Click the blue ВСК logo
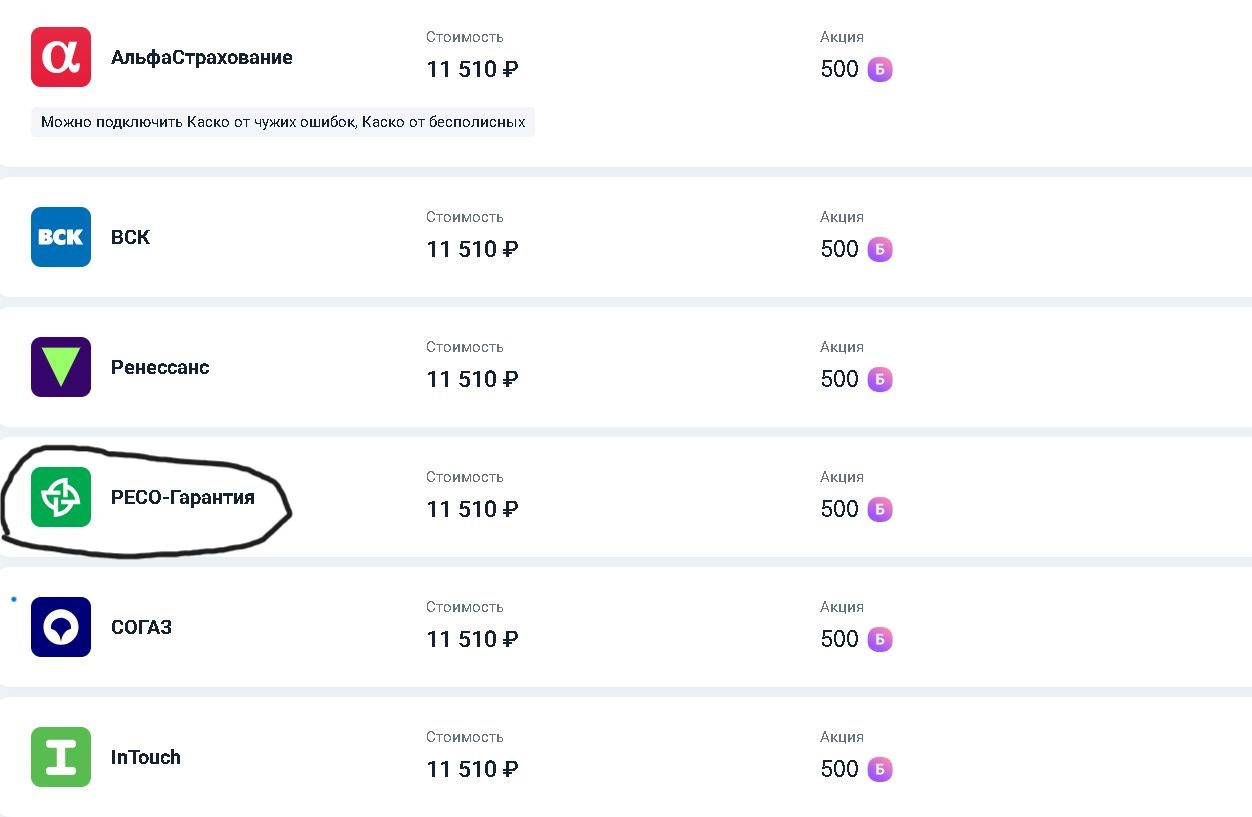1252x817 pixels. pyautogui.click(x=61, y=237)
